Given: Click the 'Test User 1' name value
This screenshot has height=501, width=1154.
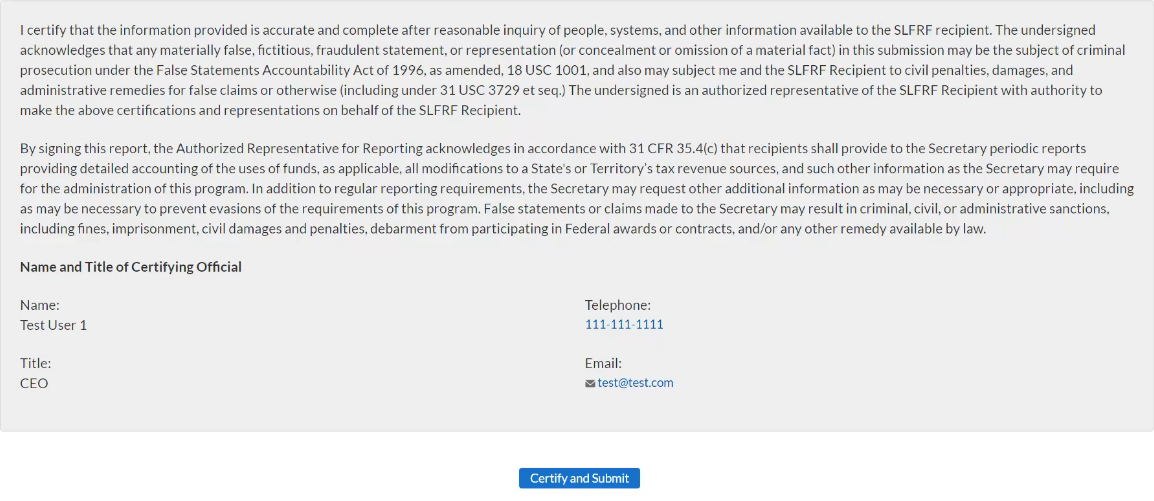Looking at the screenshot, I should coord(53,325).
